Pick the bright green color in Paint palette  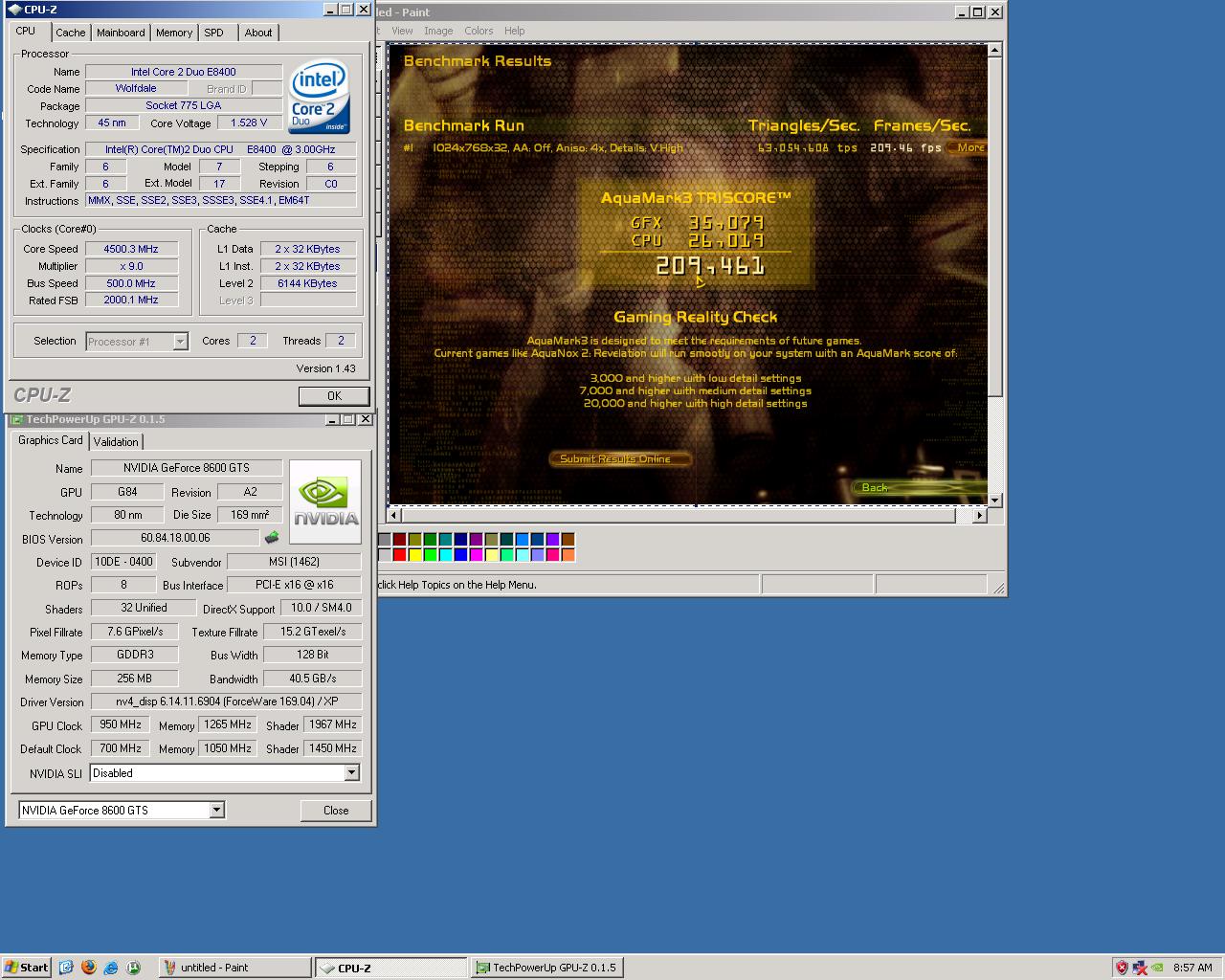click(x=431, y=555)
